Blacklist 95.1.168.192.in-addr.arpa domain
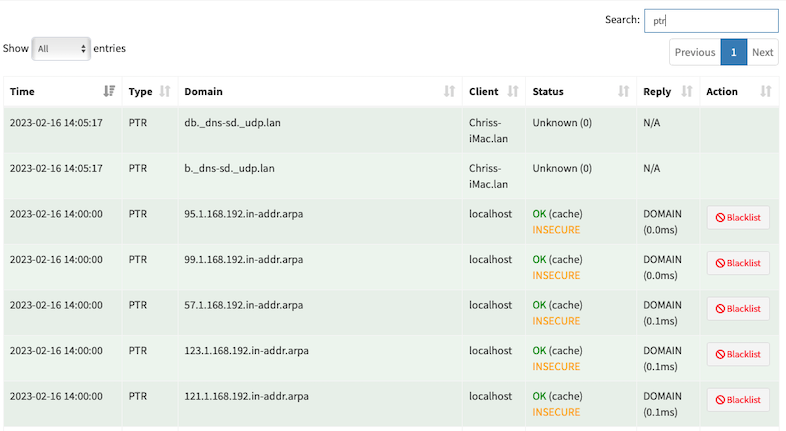The height and width of the screenshot is (431, 786). pos(738,218)
